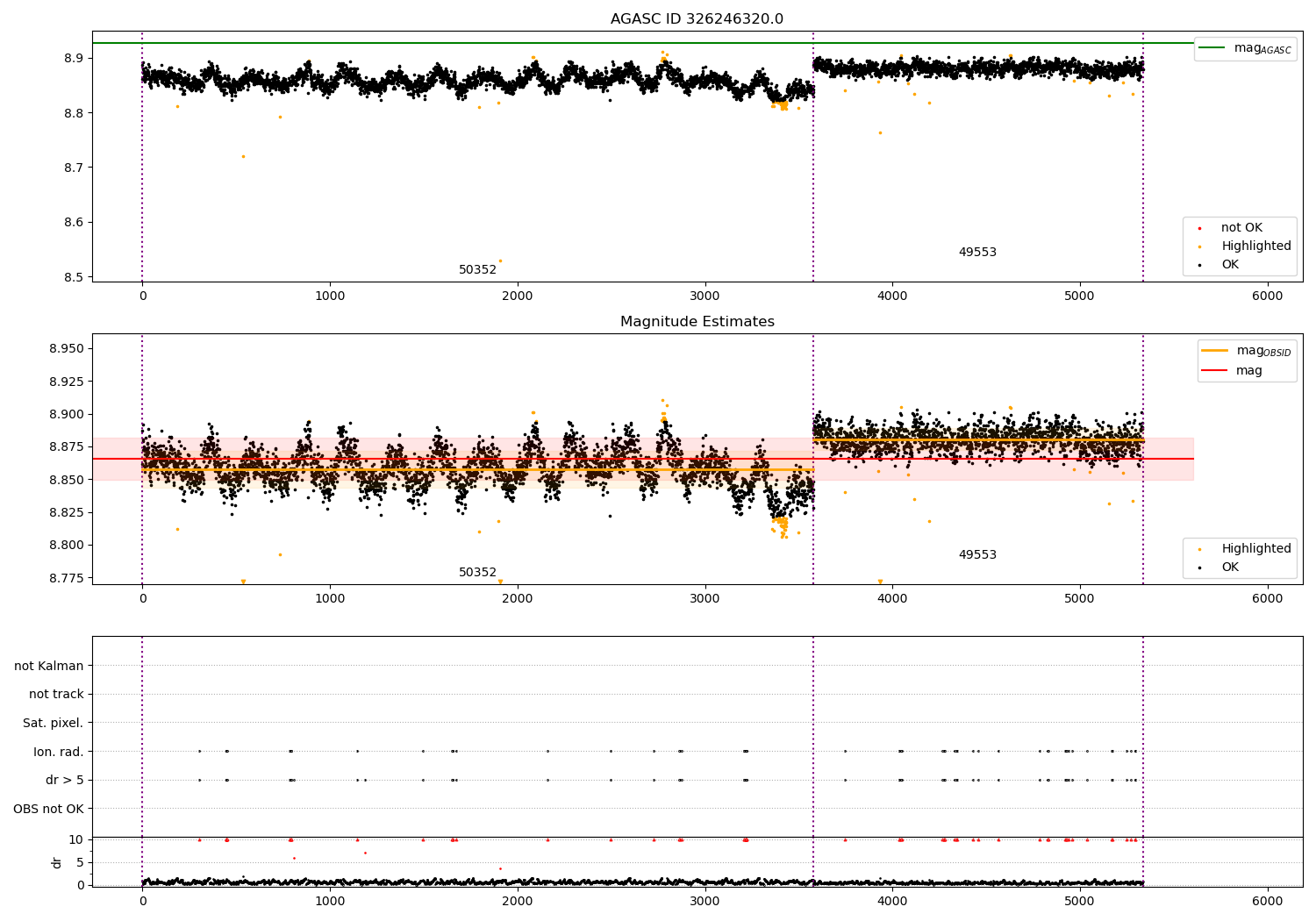Viewport: 1316px width, 921px height.
Task: Click the Magnitude Estimates subplot title
Action: [697, 322]
